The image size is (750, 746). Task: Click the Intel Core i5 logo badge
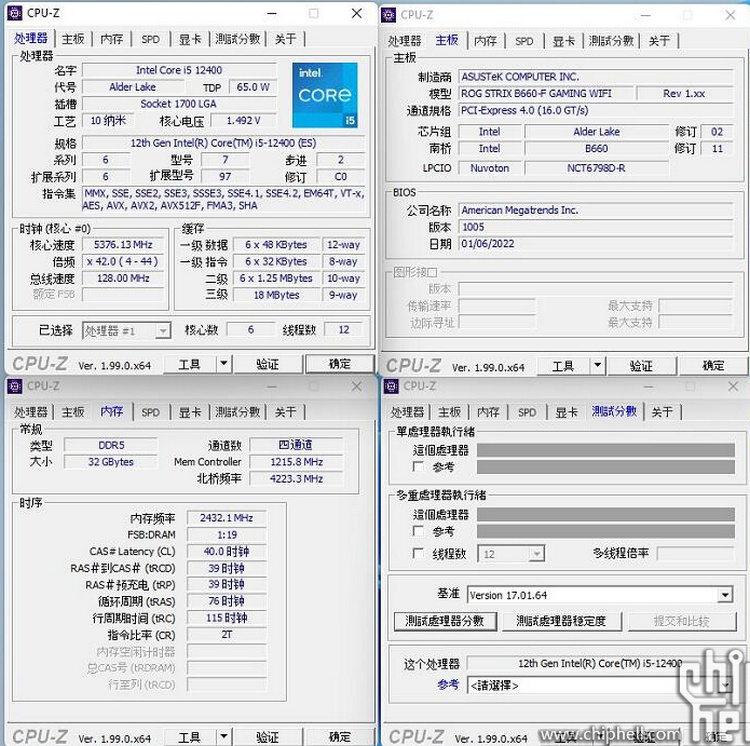click(x=325, y=95)
